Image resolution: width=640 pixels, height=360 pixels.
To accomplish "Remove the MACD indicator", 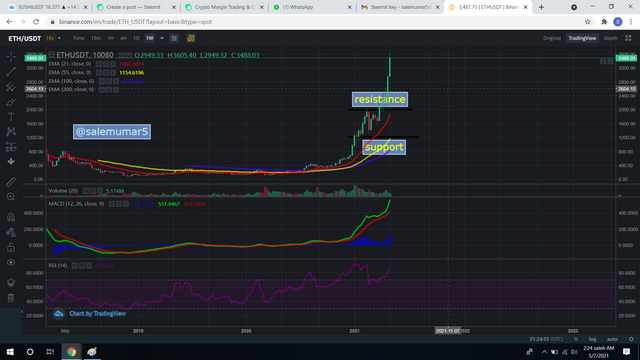I will tap(126, 204).
